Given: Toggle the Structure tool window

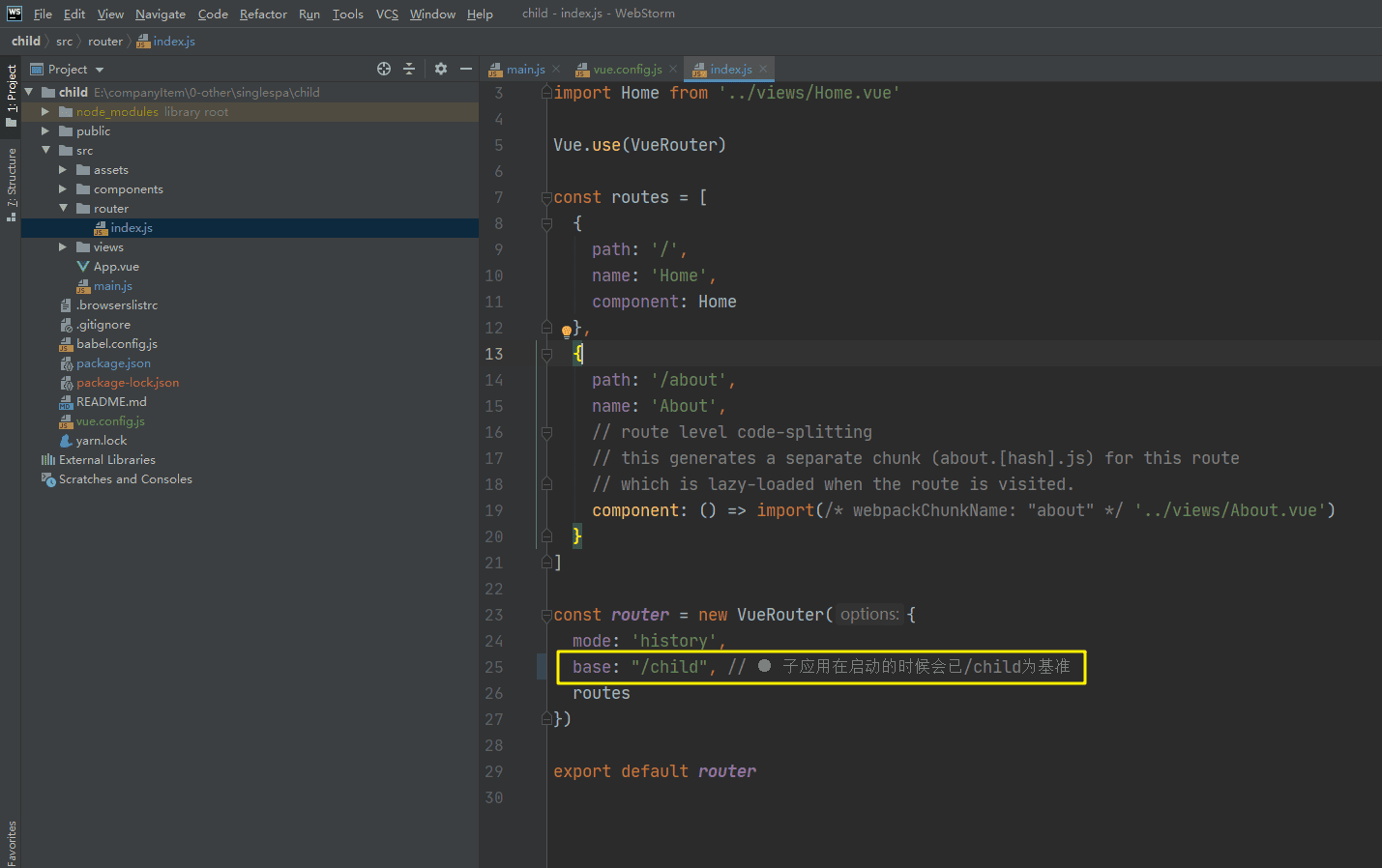Looking at the screenshot, I should coord(12,184).
